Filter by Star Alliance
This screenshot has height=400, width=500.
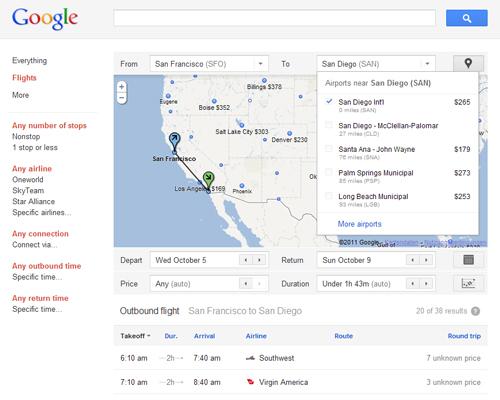[34, 202]
